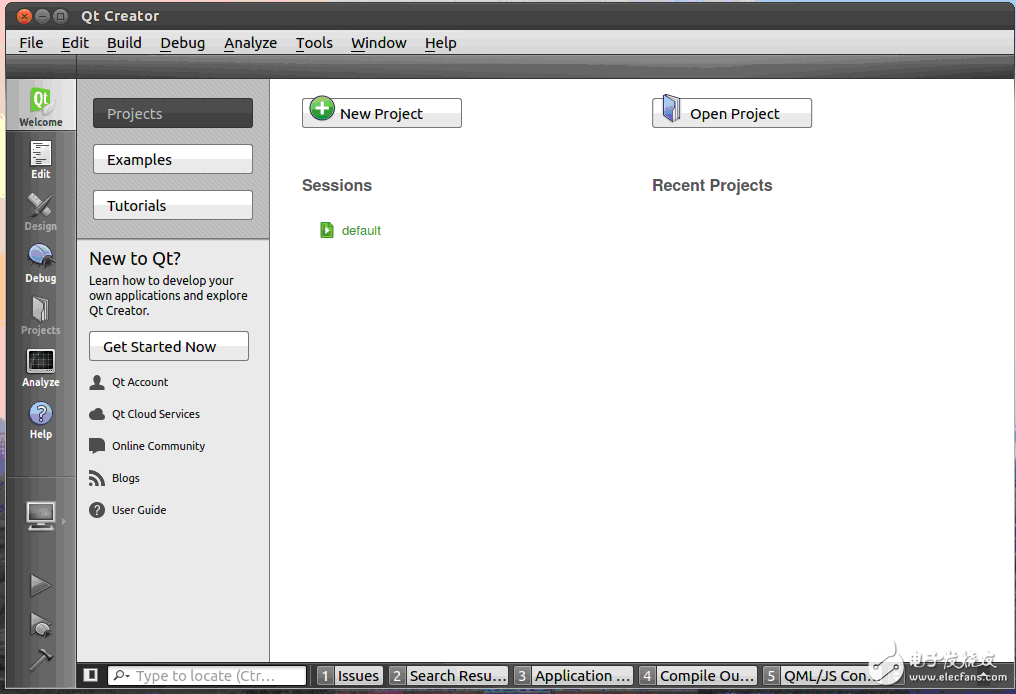Screen dimensions: 1016x694
Task: Close the Qt Creator window
Action: pos(25,16)
